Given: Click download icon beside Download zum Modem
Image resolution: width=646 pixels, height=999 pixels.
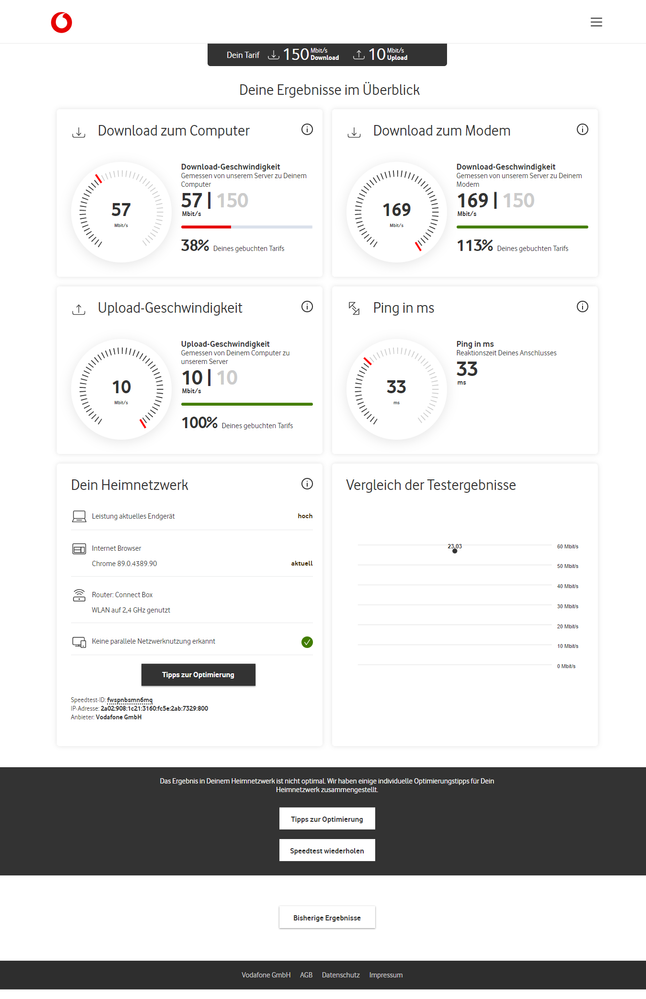Looking at the screenshot, I should [354, 133].
